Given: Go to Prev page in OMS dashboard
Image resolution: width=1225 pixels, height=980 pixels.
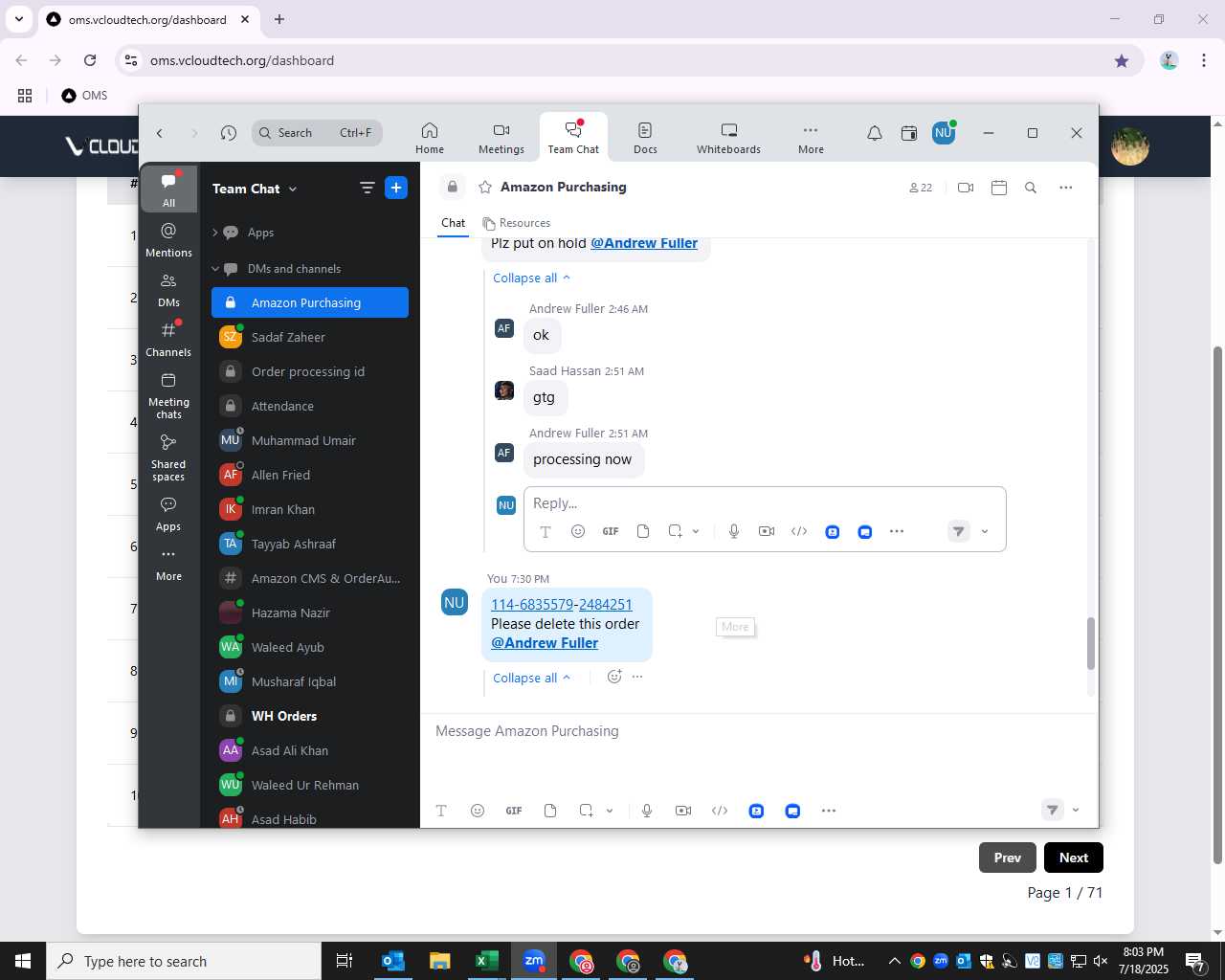Looking at the screenshot, I should click(1008, 857).
